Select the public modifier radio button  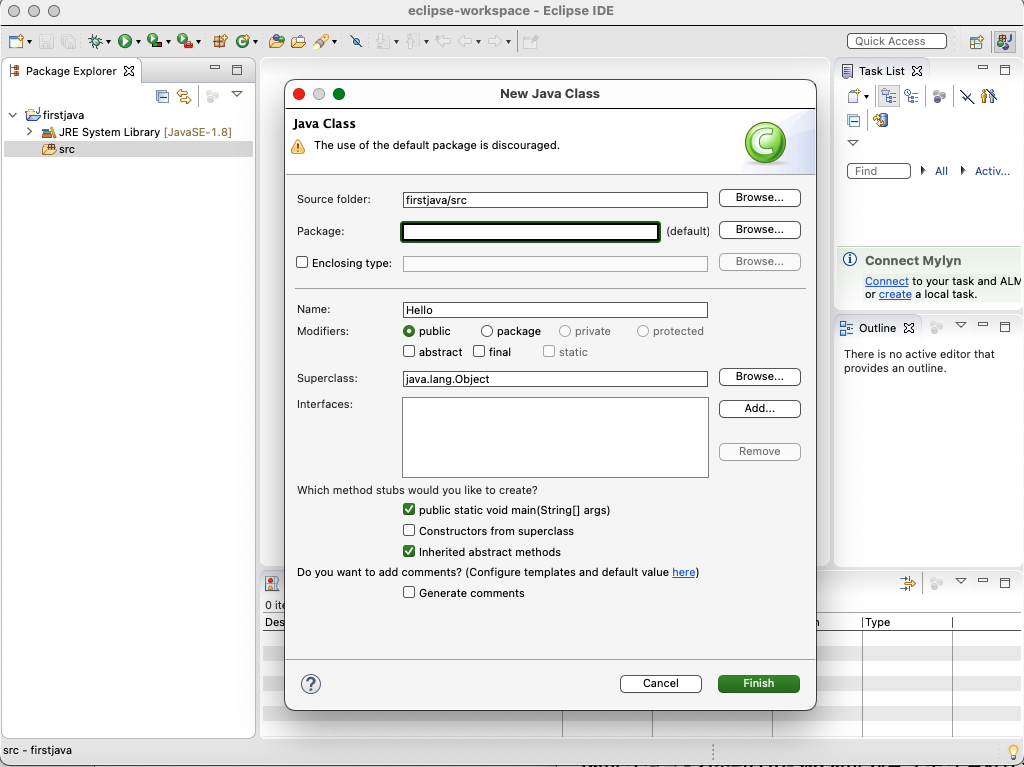[409, 331]
